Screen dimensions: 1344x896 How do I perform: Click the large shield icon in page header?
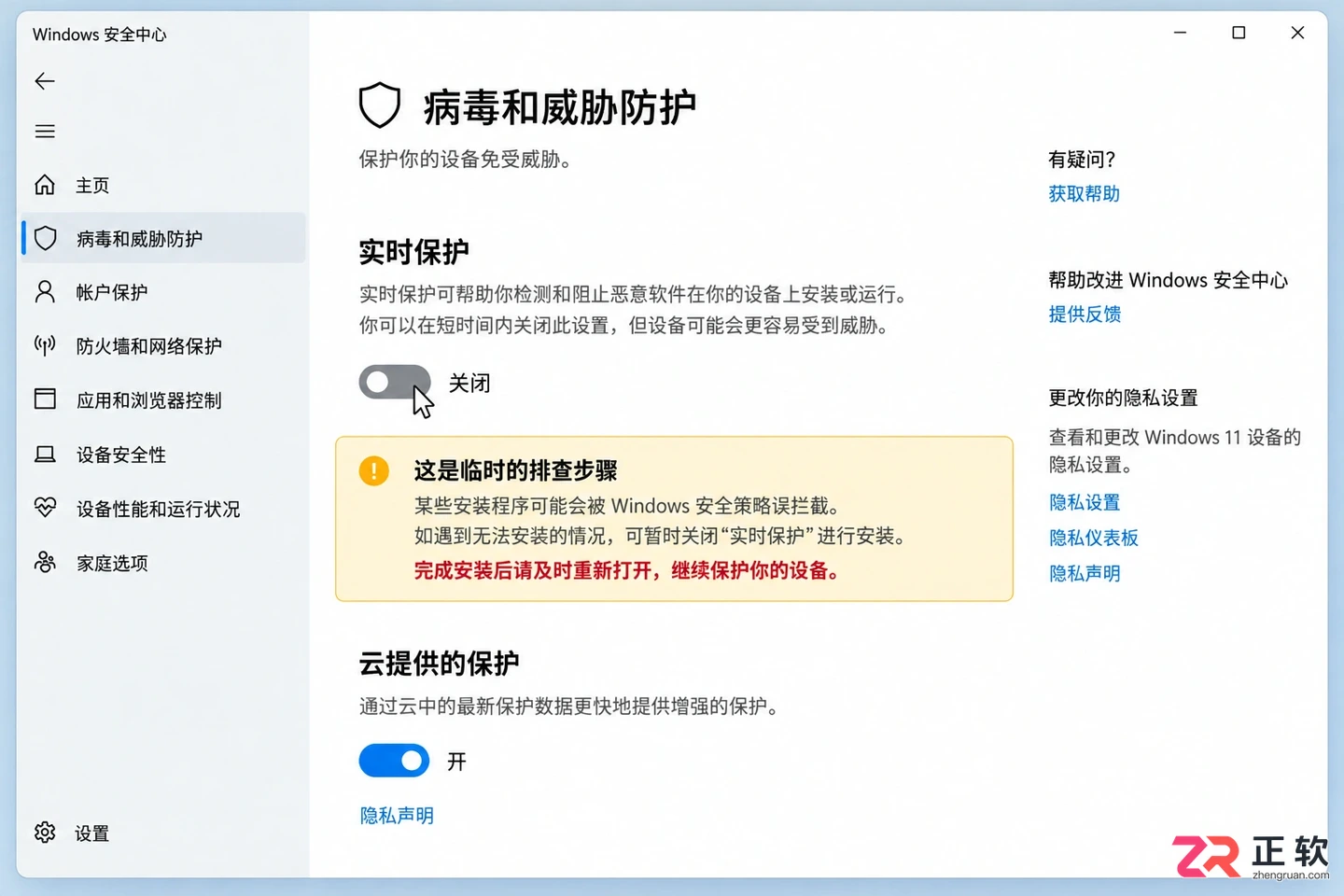[380, 105]
